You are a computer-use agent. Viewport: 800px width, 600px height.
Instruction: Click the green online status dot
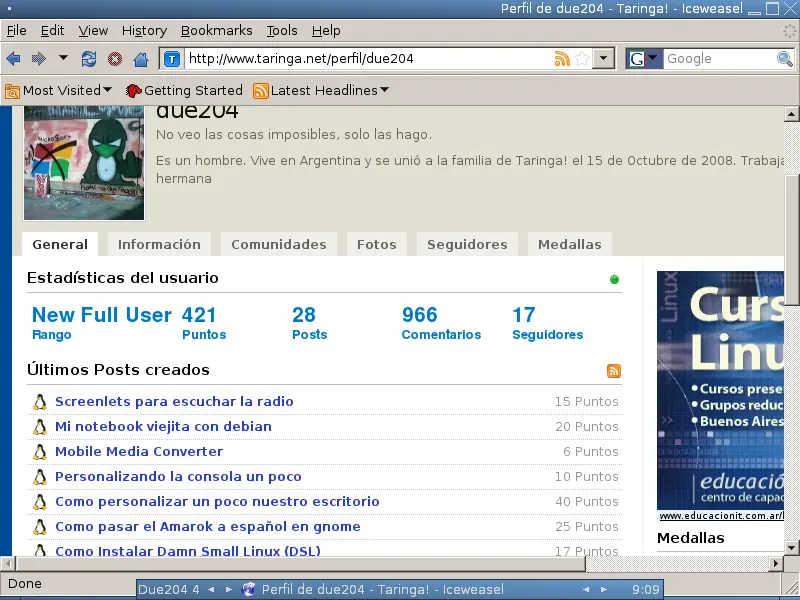click(614, 279)
